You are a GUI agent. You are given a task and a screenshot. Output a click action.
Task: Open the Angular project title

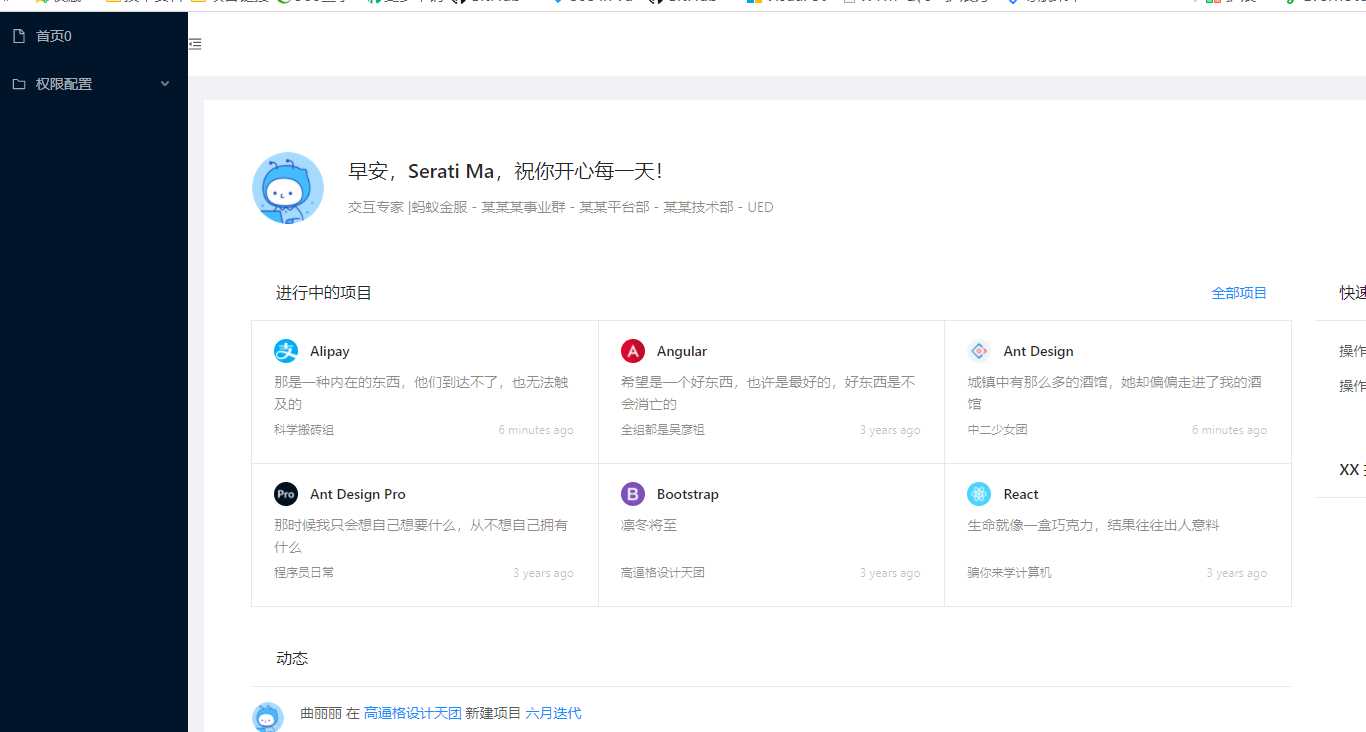[x=682, y=351]
